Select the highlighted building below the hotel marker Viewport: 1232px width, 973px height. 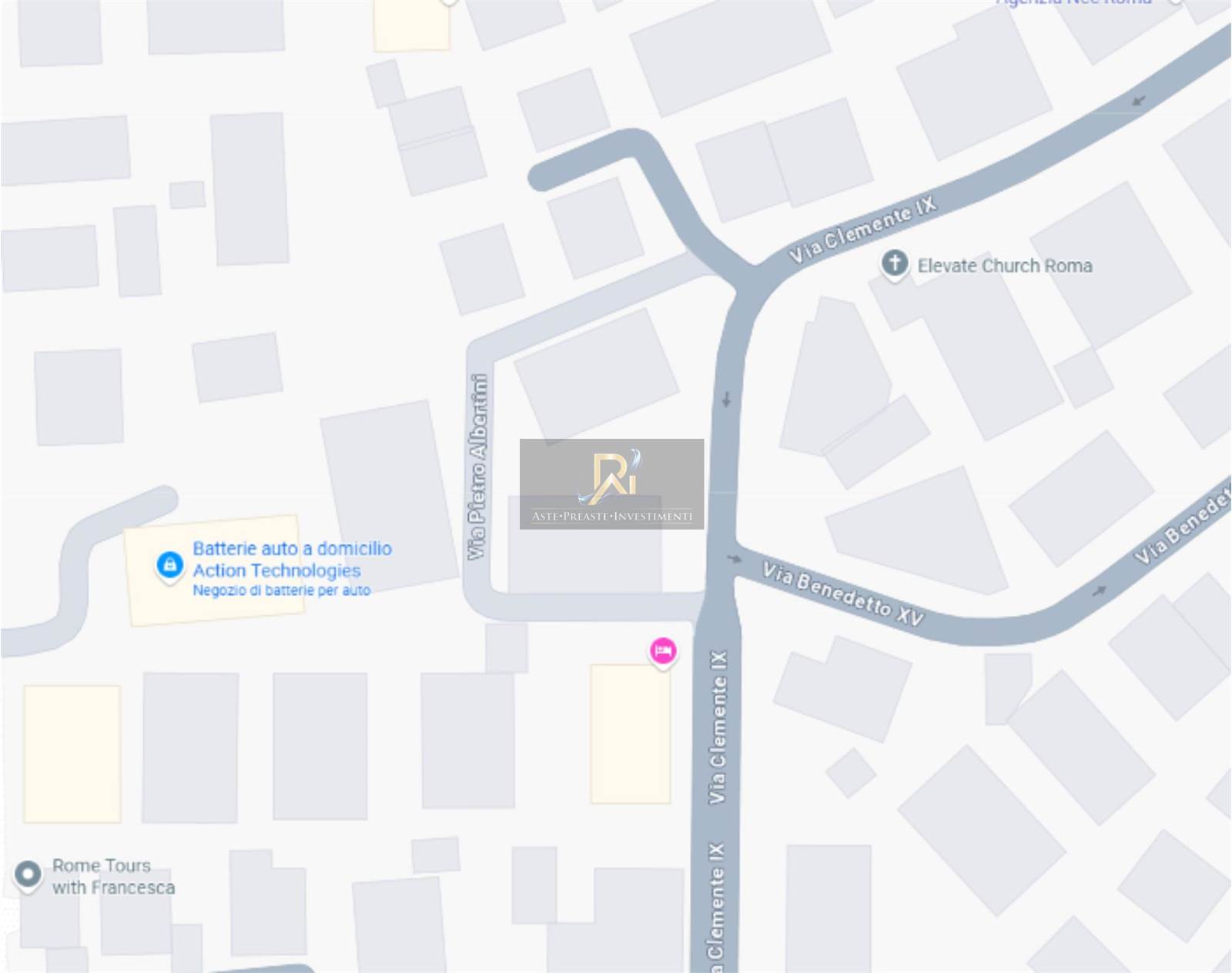tap(631, 734)
